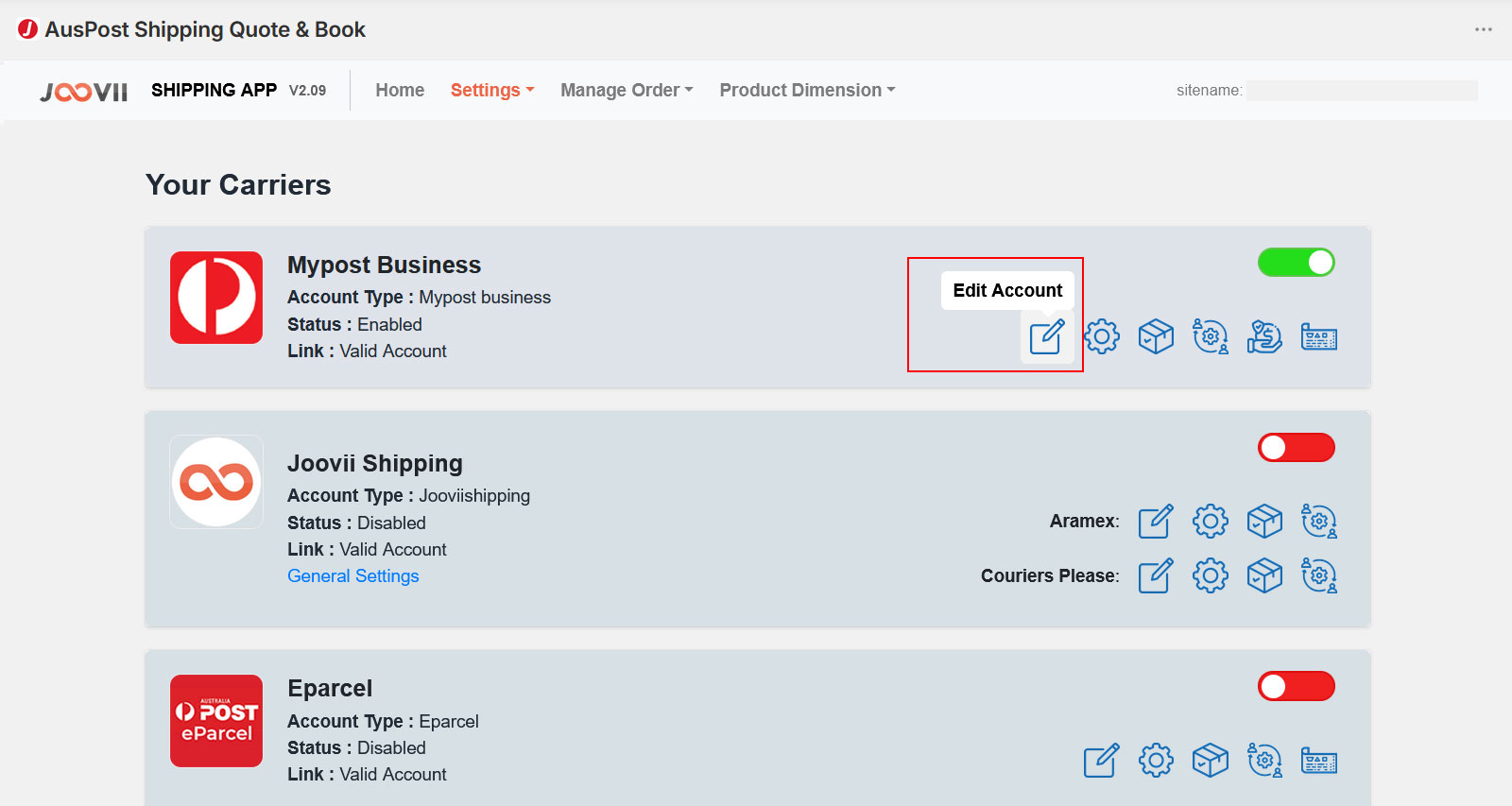The image size is (1512, 806).
Task: Open the Manage Order dropdown
Action: tap(627, 90)
